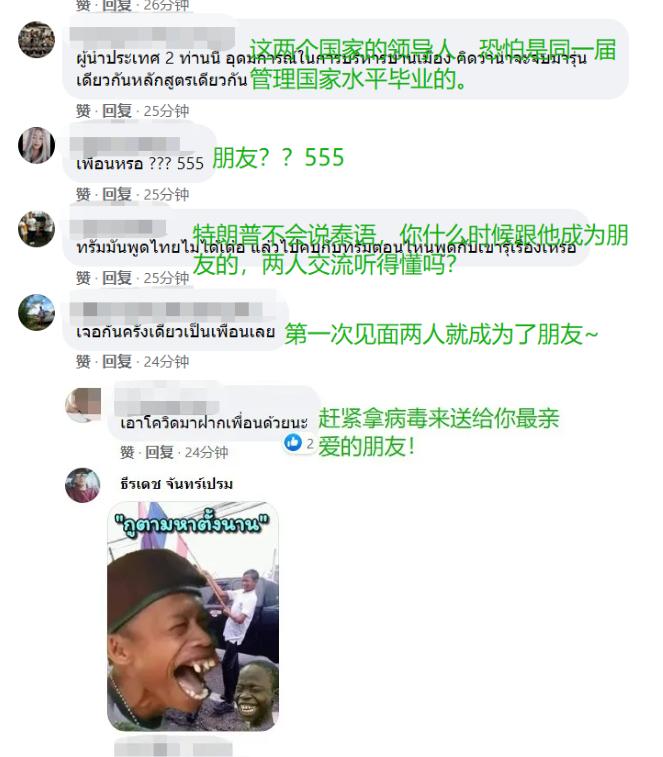This screenshot has width=663, height=757.
Task: Reply to the เพื่อนหรอ ??? 555 comment
Action: click(117, 194)
